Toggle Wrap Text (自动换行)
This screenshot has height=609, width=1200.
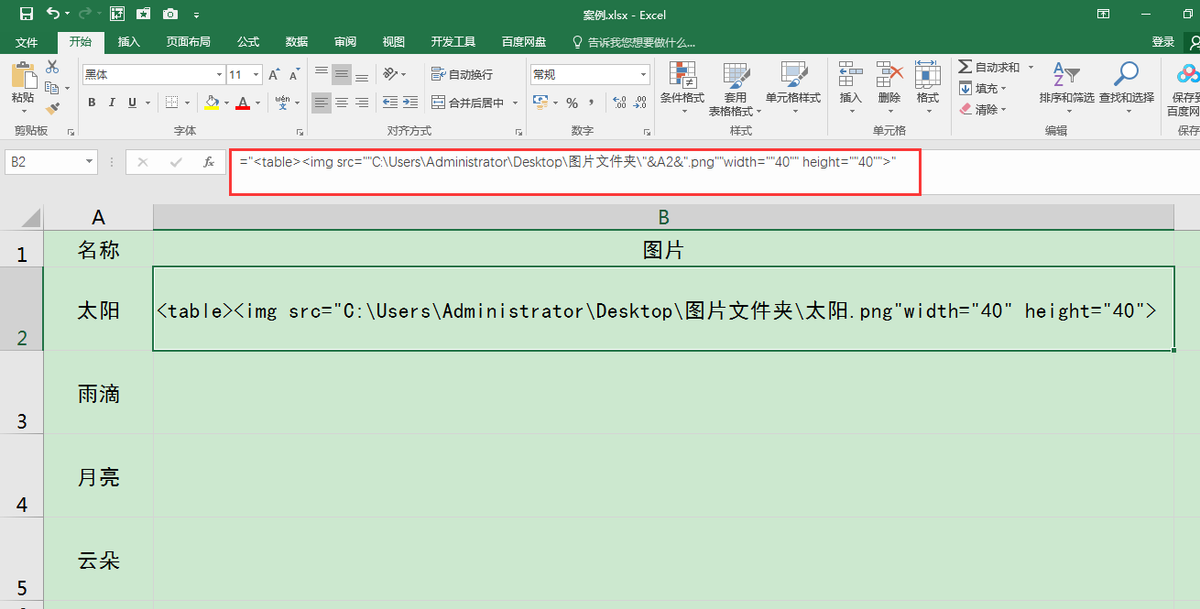[x=462, y=74]
